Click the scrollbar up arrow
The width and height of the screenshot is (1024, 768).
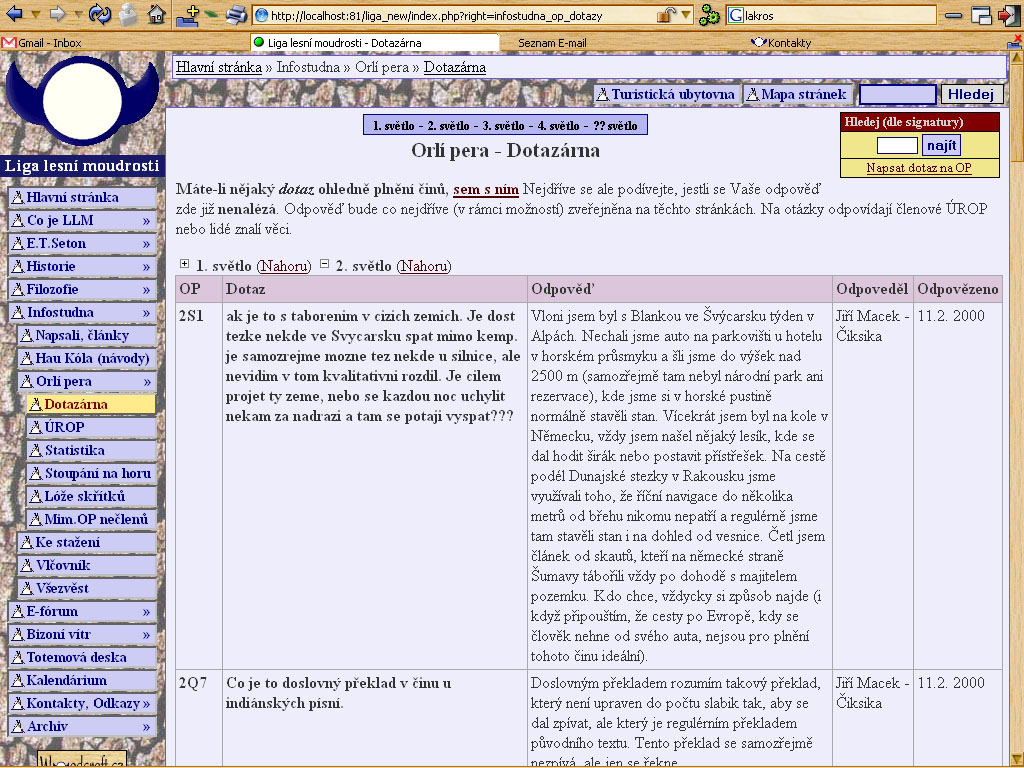(x=1017, y=58)
